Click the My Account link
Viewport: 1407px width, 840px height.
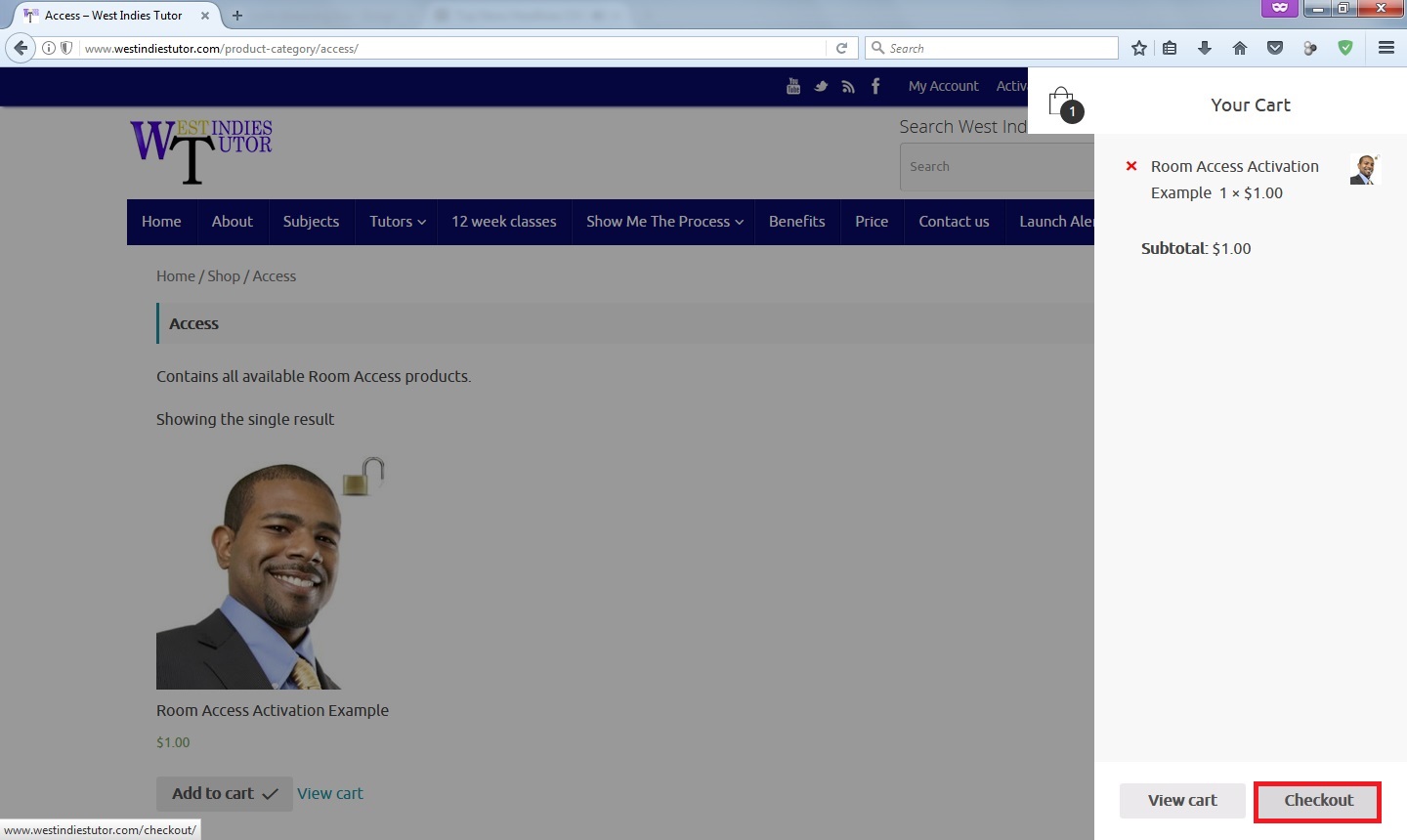click(943, 86)
